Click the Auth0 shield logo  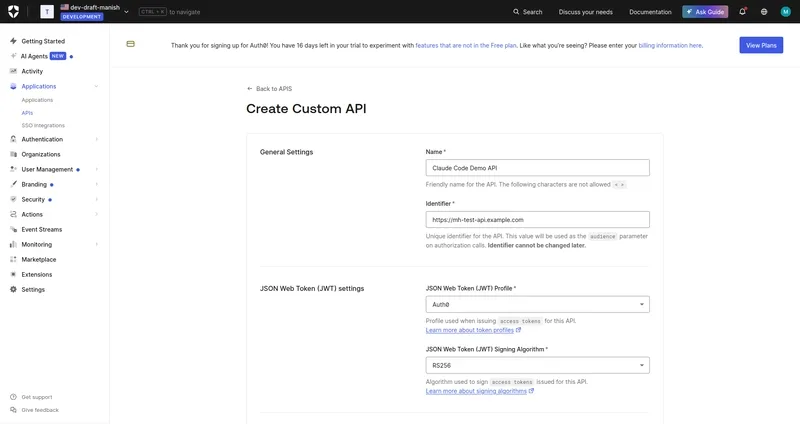click(14, 12)
